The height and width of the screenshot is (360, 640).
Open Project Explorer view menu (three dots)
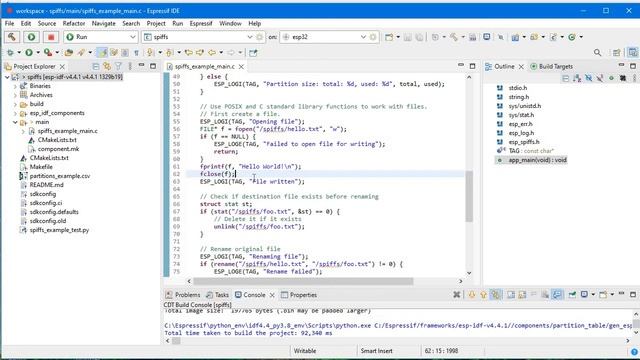tap(130, 66)
